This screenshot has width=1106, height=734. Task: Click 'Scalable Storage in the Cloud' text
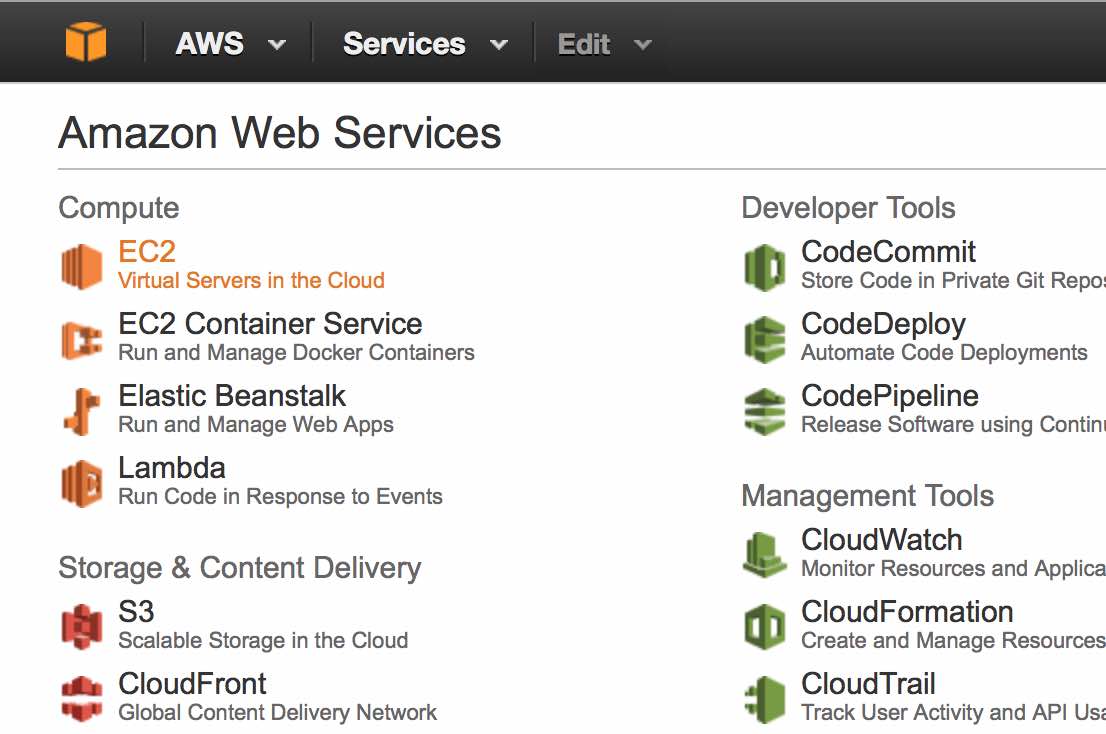click(263, 640)
